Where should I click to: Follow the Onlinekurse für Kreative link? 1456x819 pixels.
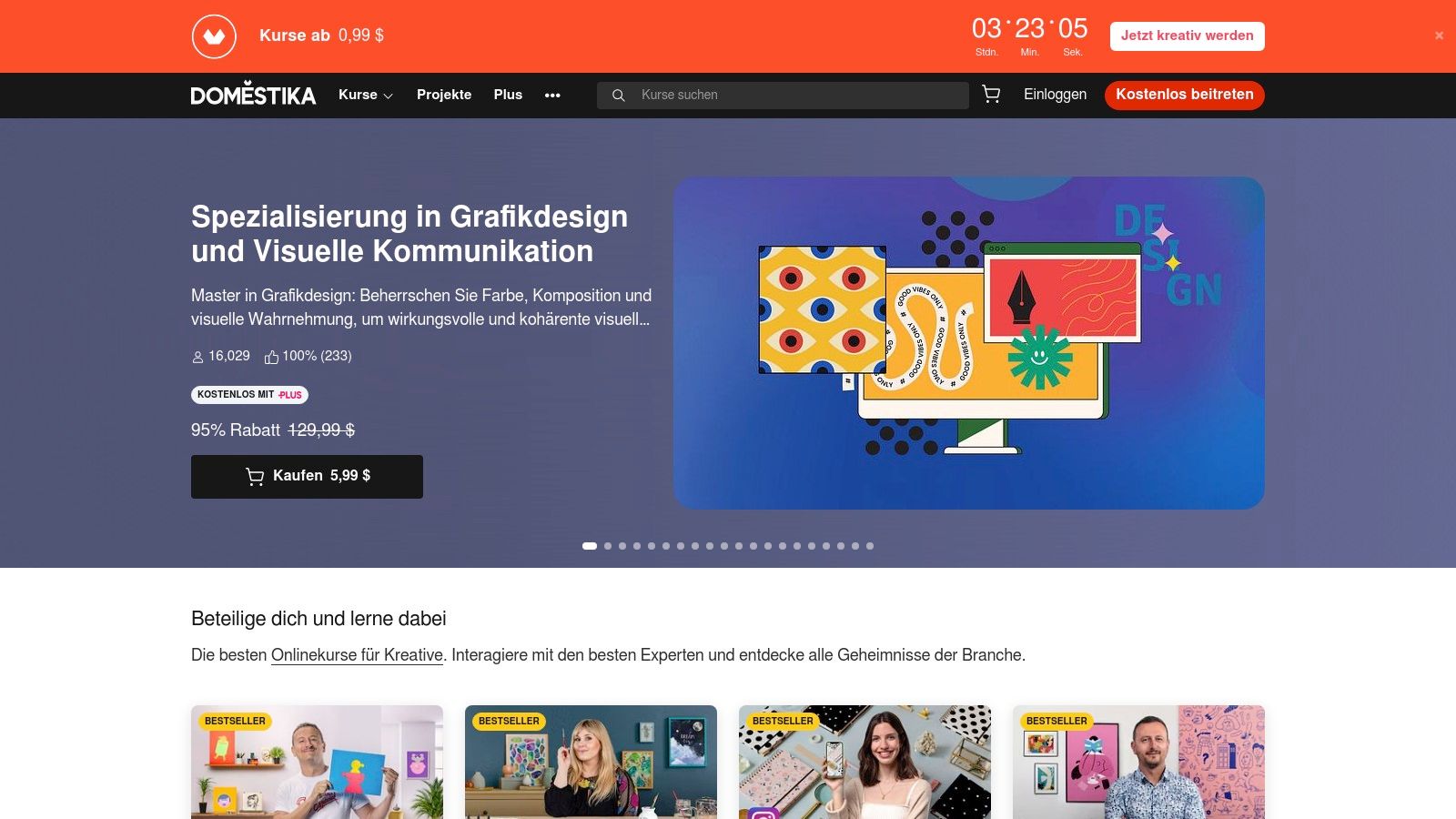click(357, 655)
